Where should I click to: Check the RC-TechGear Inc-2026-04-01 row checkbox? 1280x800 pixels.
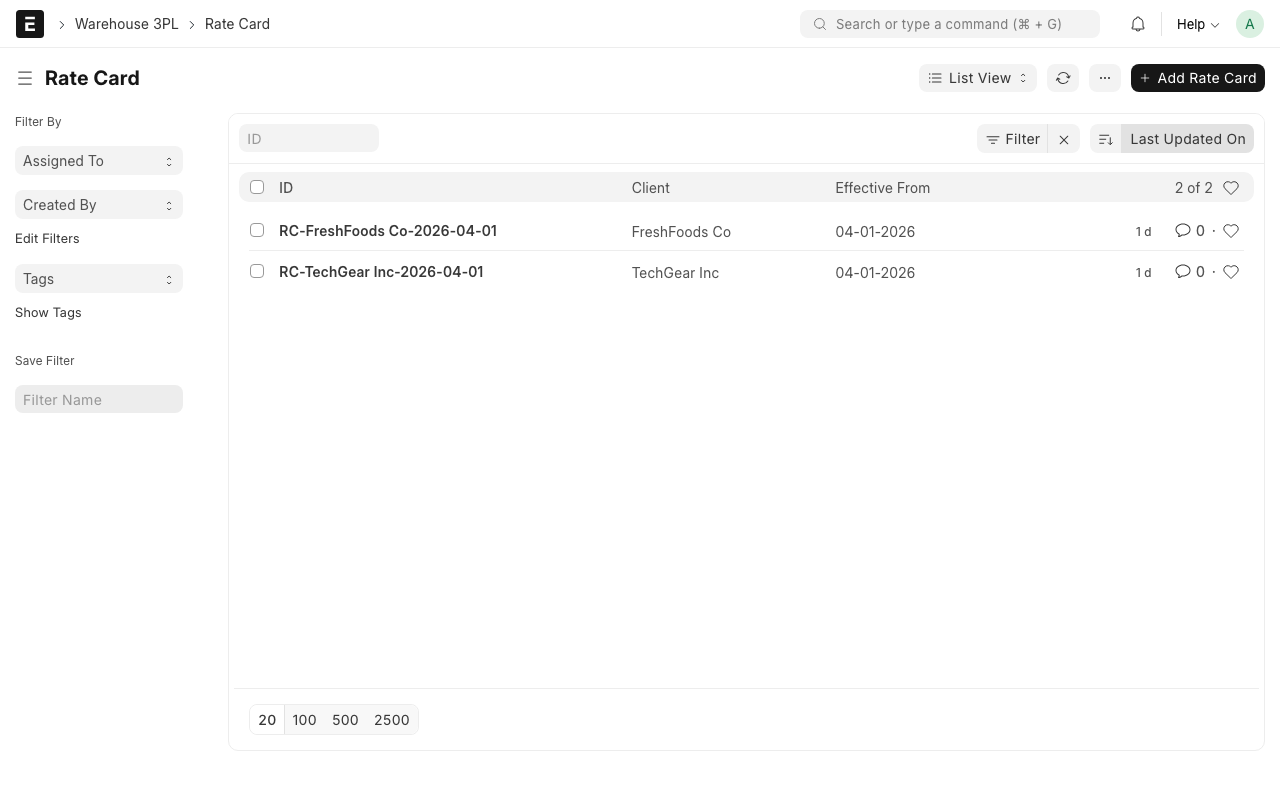point(257,271)
